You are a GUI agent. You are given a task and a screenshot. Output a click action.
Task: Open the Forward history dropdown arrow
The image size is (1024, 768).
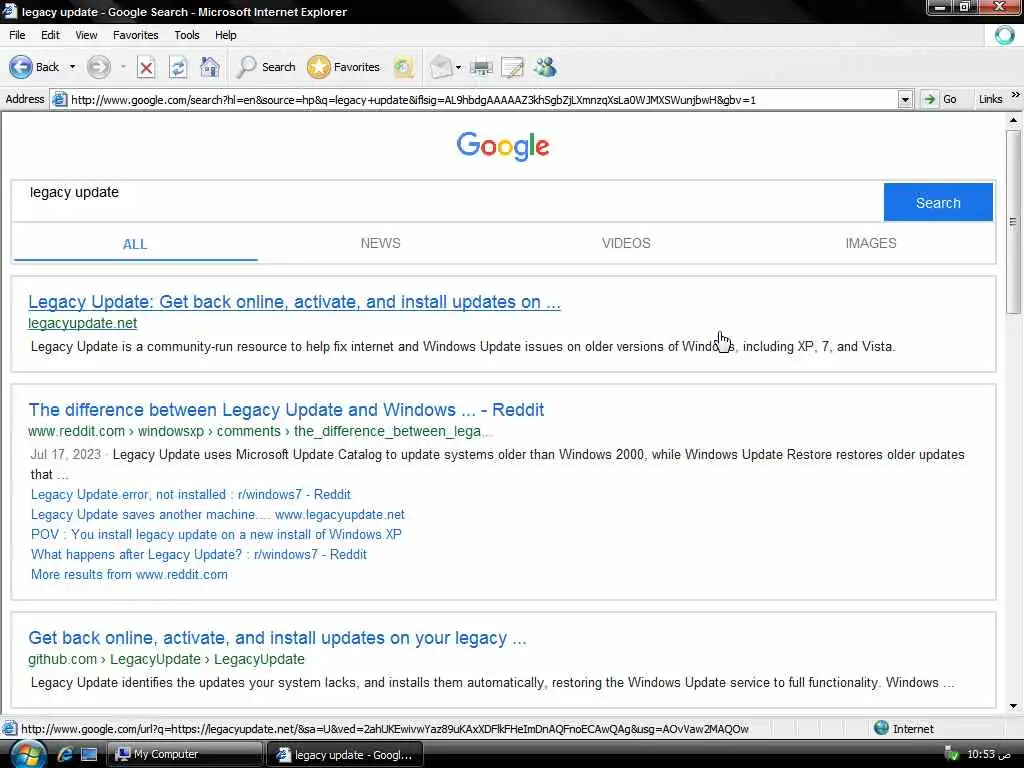pyautogui.click(x=123, y=67)
